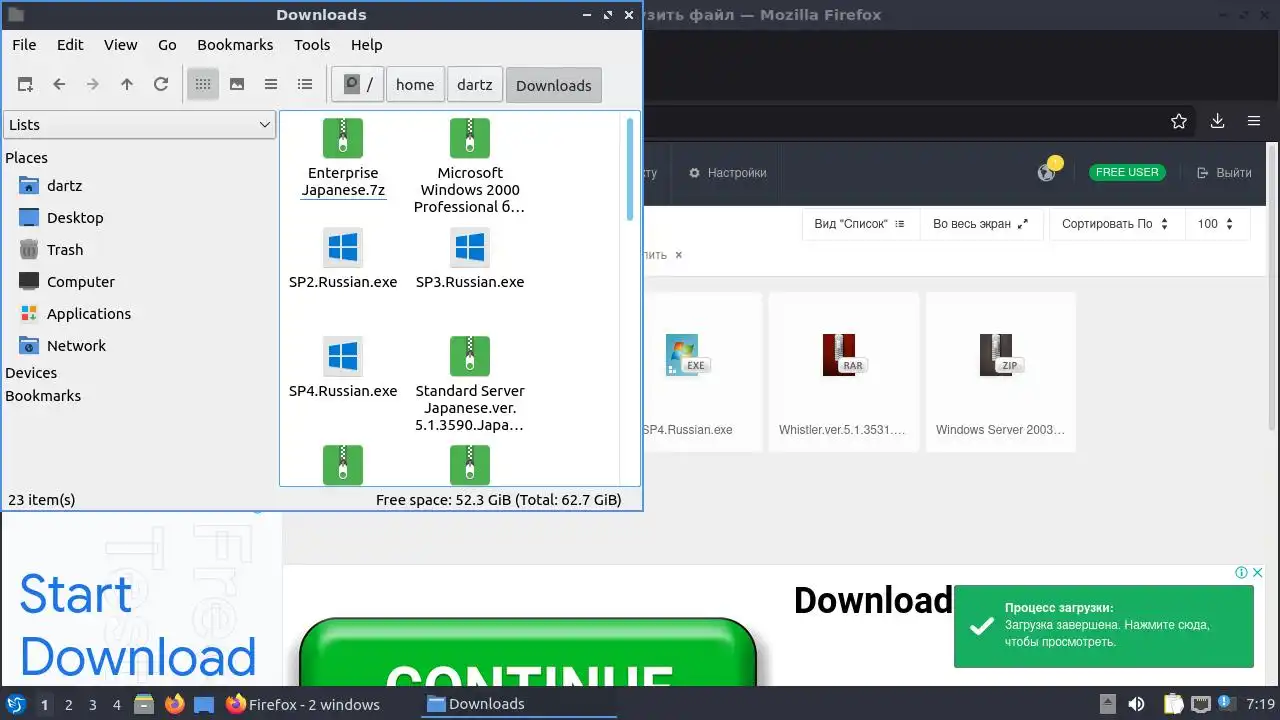Open the File menu
The image size is (1280, 720).
pos(24,45)
